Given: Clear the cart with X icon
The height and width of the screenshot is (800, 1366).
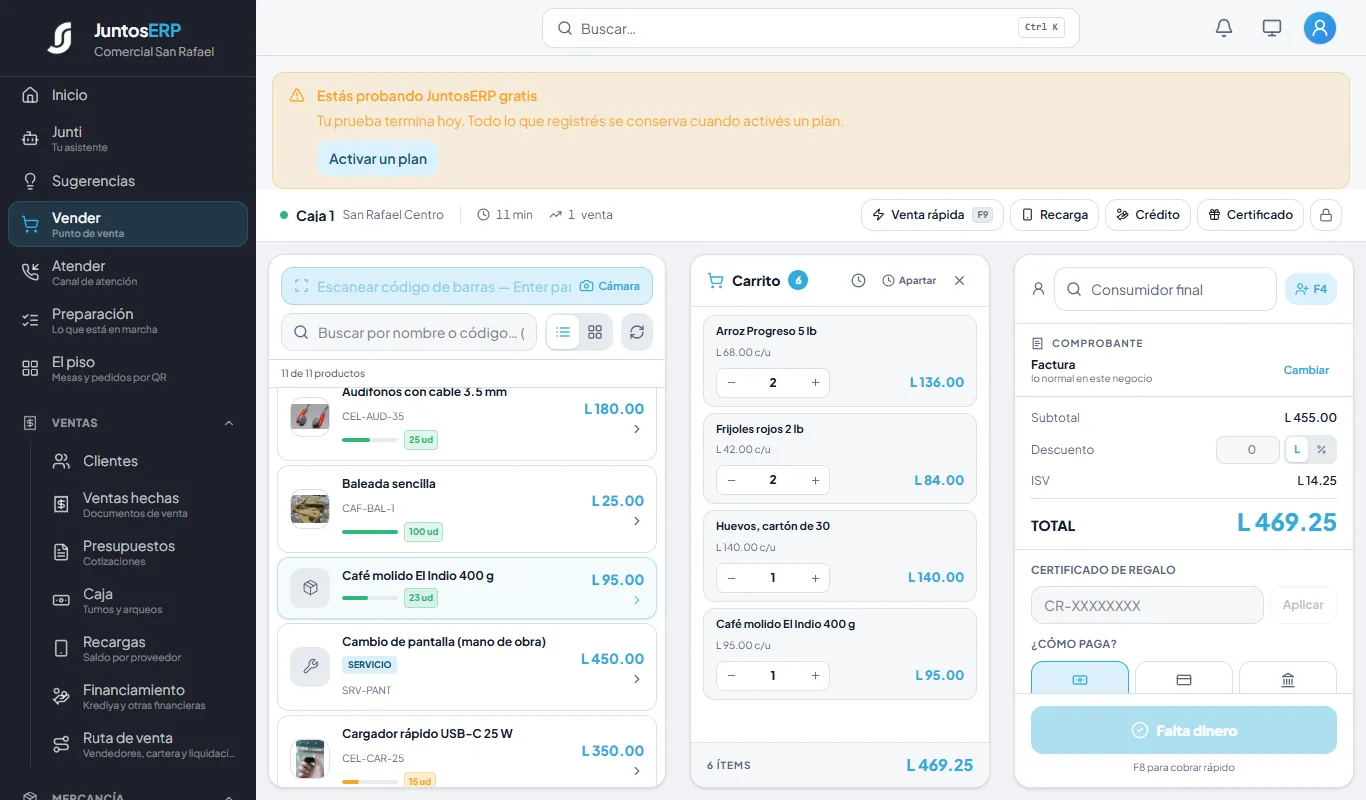Looking at the screenshot, I should coord(959,281).
